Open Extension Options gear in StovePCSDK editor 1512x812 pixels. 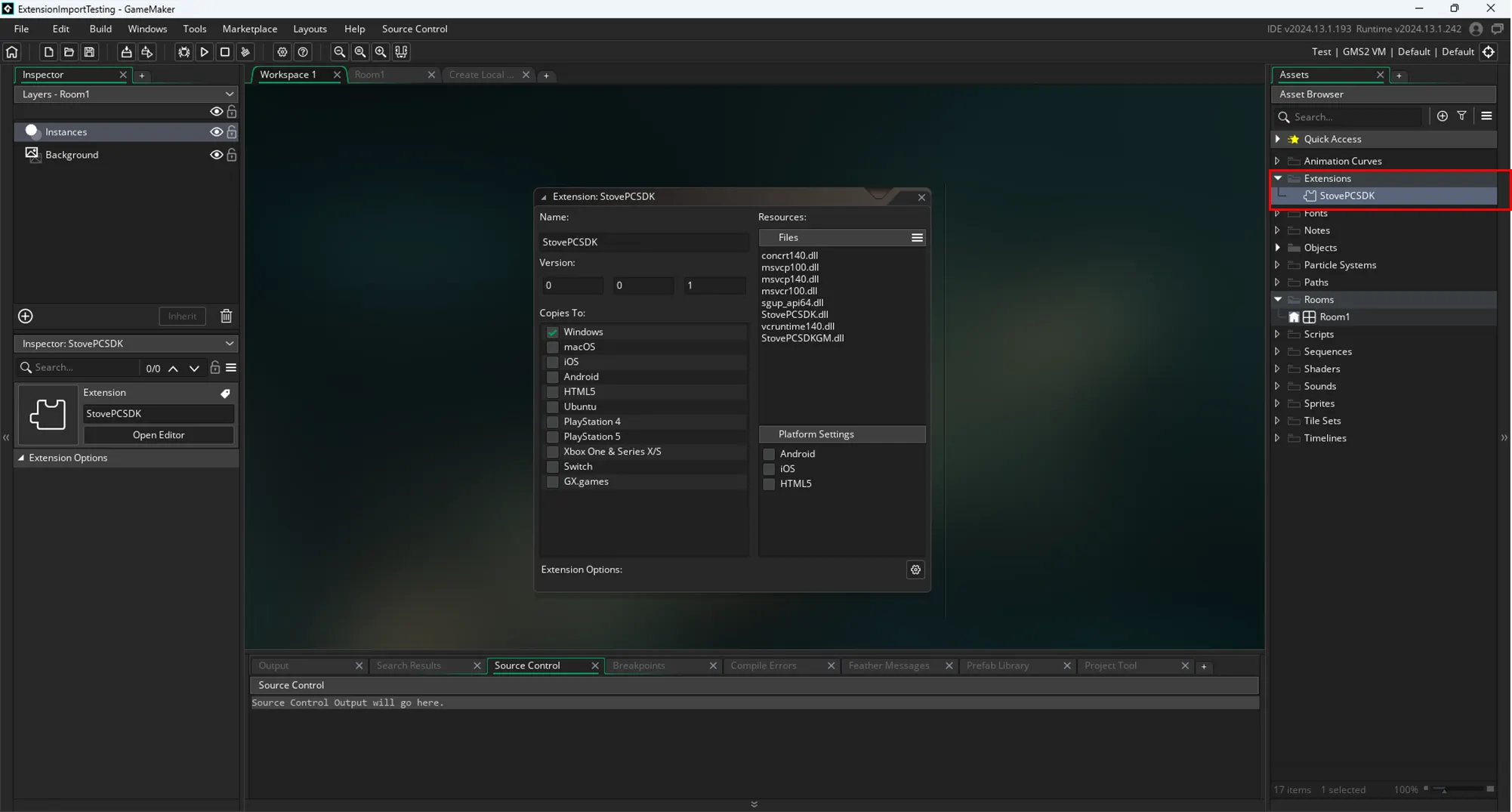coord(915,570)
